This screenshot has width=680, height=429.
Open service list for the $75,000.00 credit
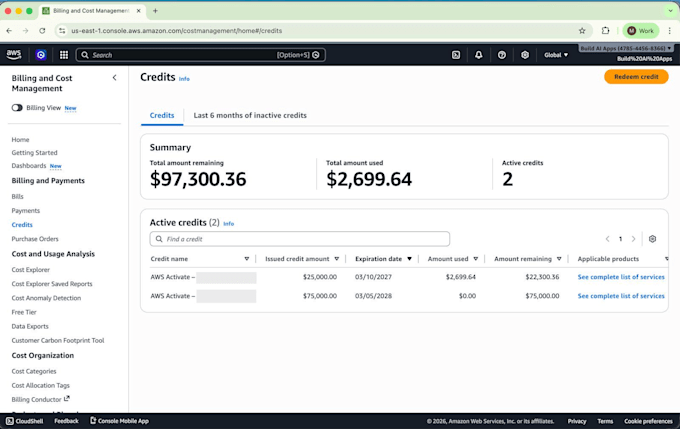coord(621,296)
